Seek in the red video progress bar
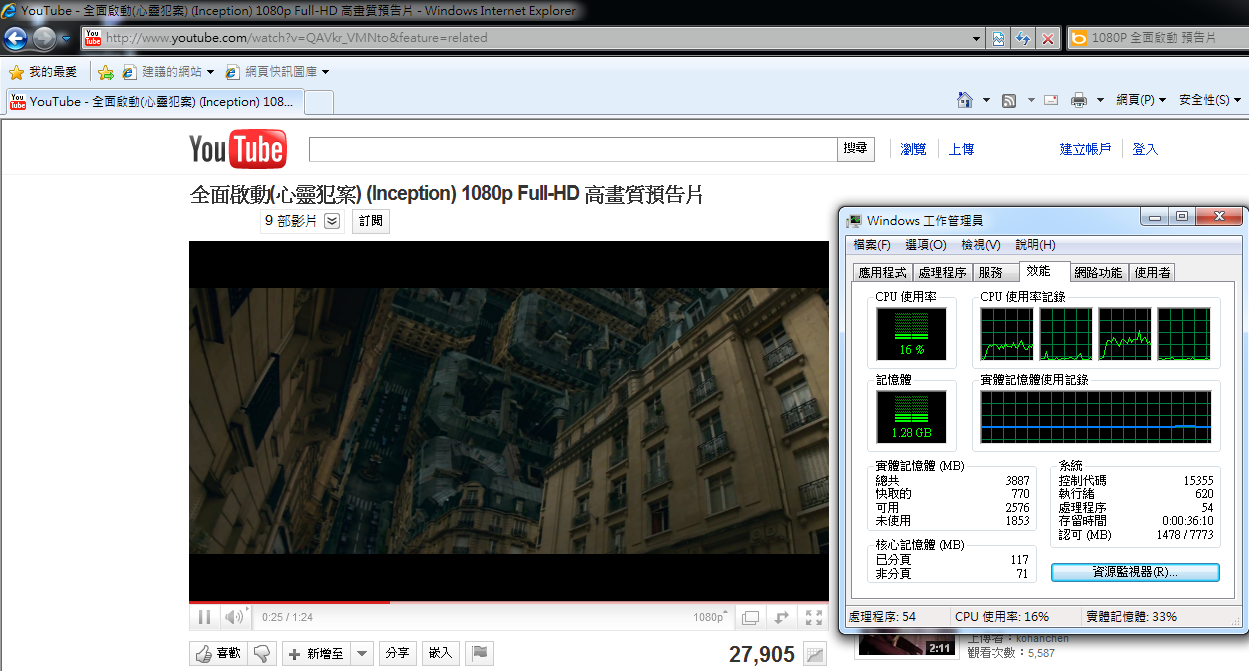This screenshot has width=1249, height=671. [x=509, y=602]
